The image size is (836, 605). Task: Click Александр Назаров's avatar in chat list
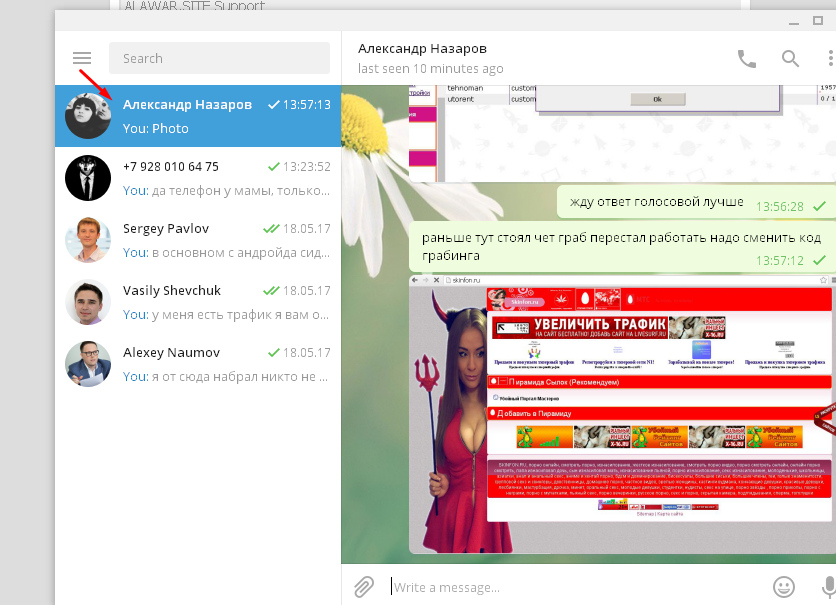tap(88, 116)
